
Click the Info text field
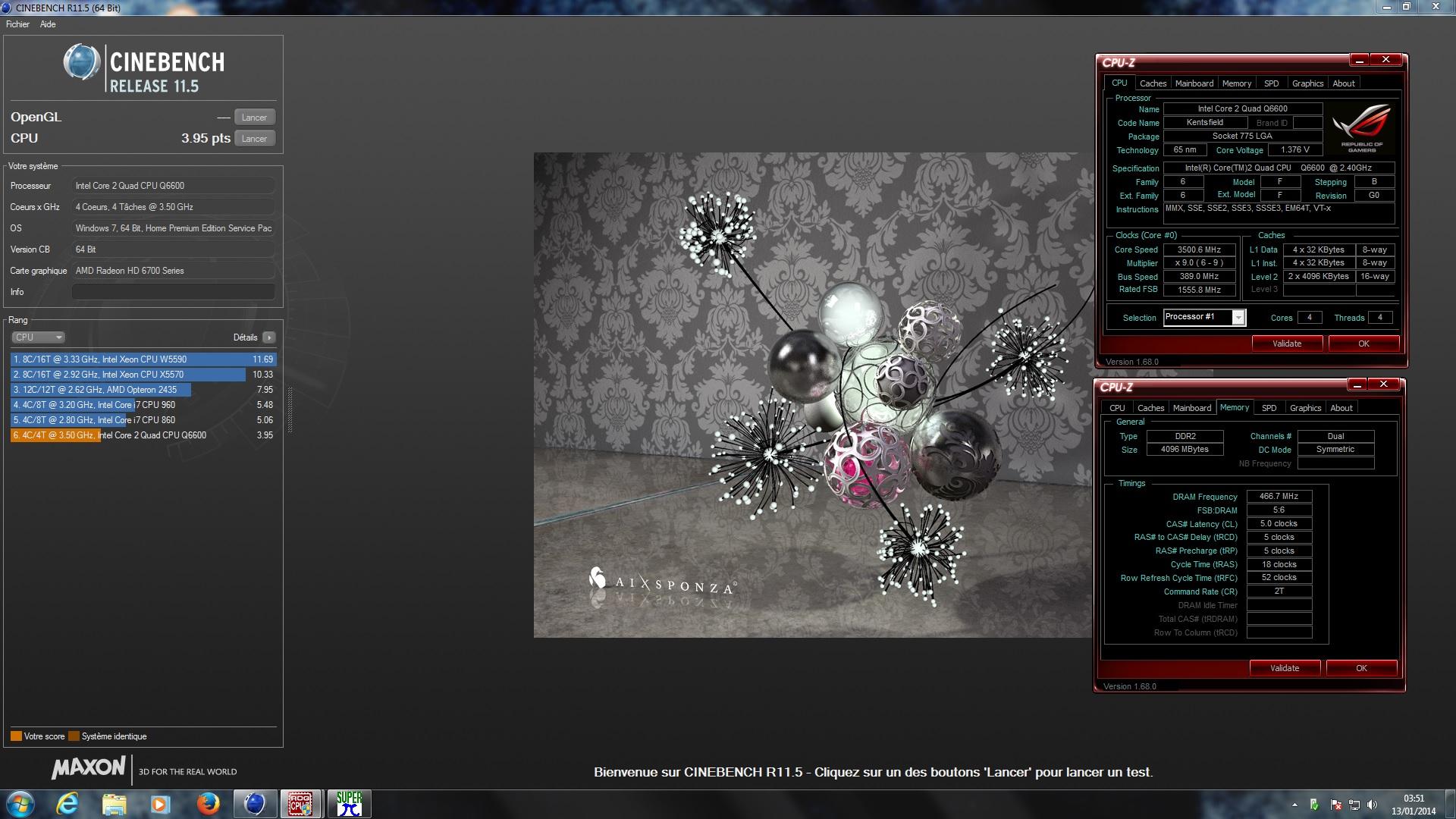click(173, 292)
